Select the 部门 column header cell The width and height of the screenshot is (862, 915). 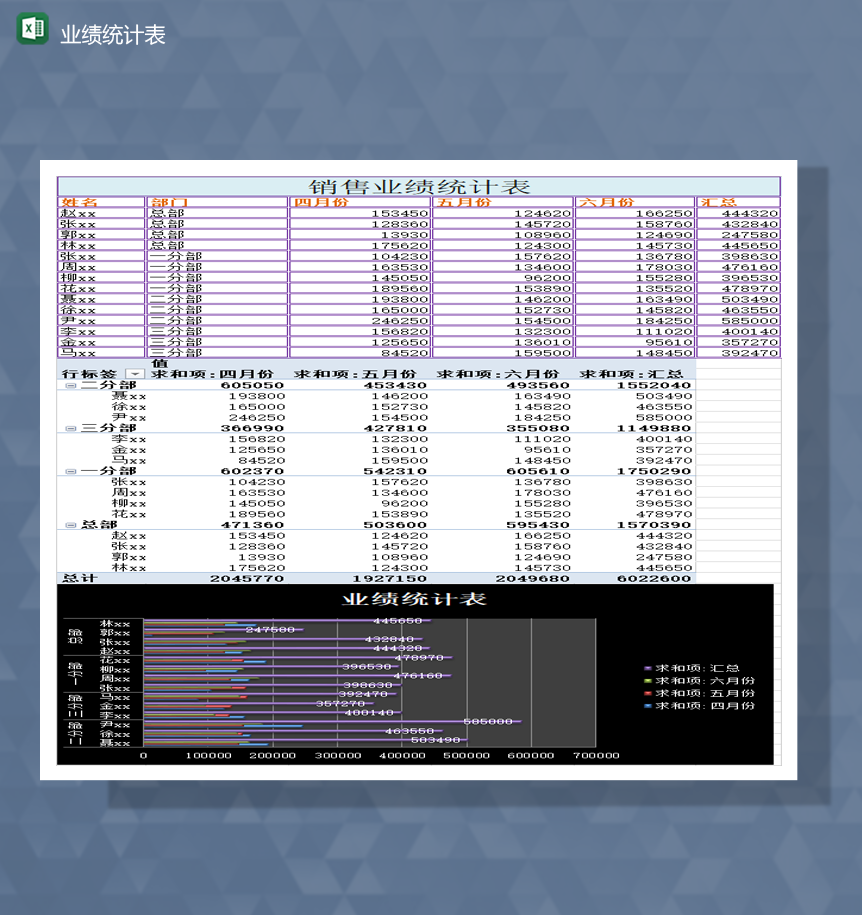(x=217, y=202)
